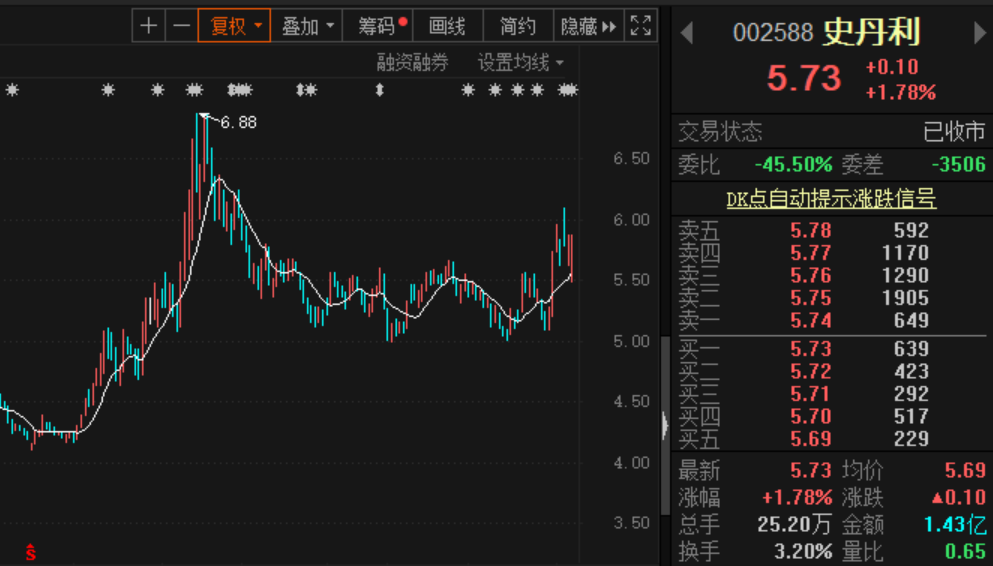Click DK点自动提示涨跌信号 link
The height and width of the screenshot is (566, 993).
point(831,199)
